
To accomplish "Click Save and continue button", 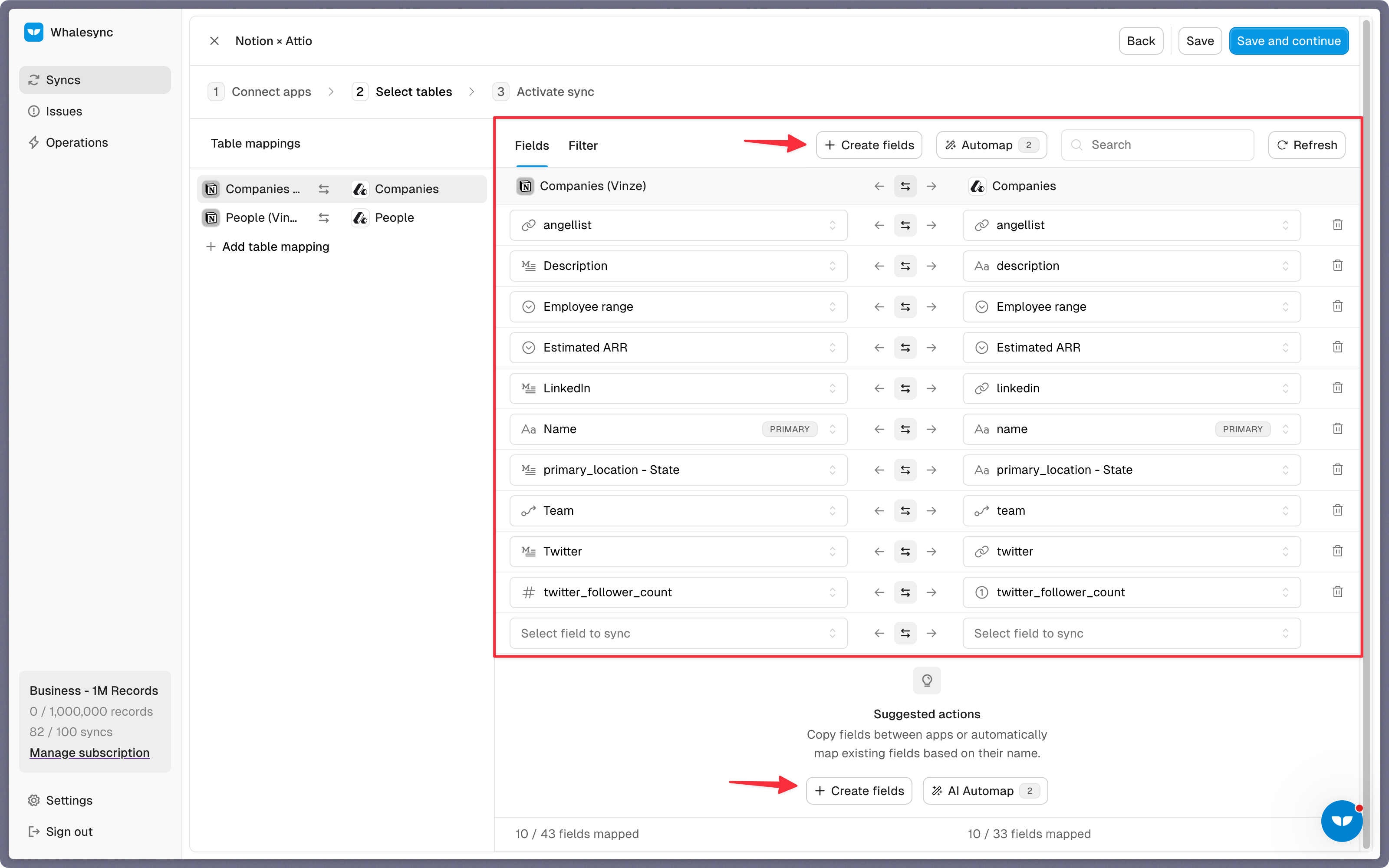I will tap(1289, 41).
